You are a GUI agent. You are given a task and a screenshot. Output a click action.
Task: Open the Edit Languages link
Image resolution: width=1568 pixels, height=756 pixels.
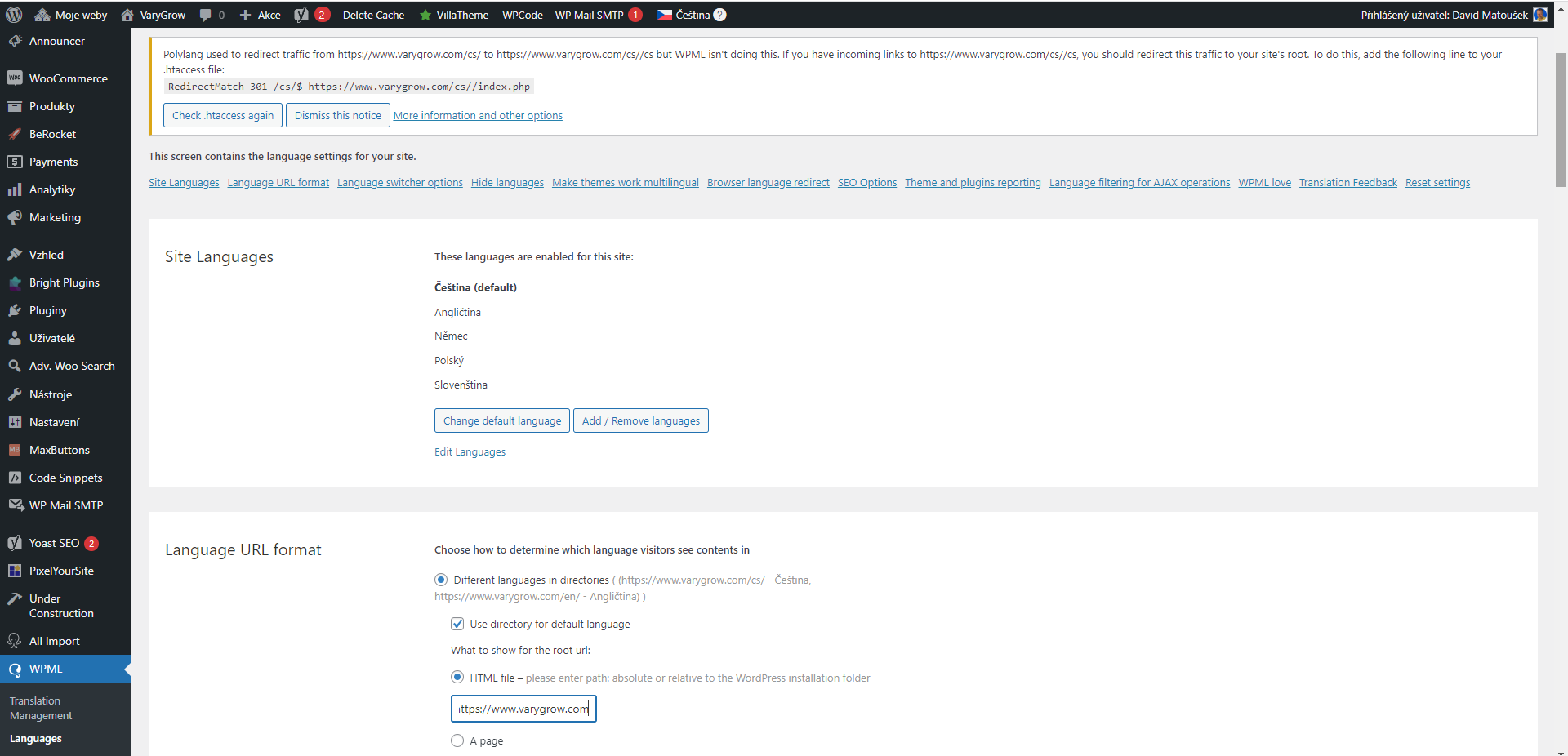point(470,451)
